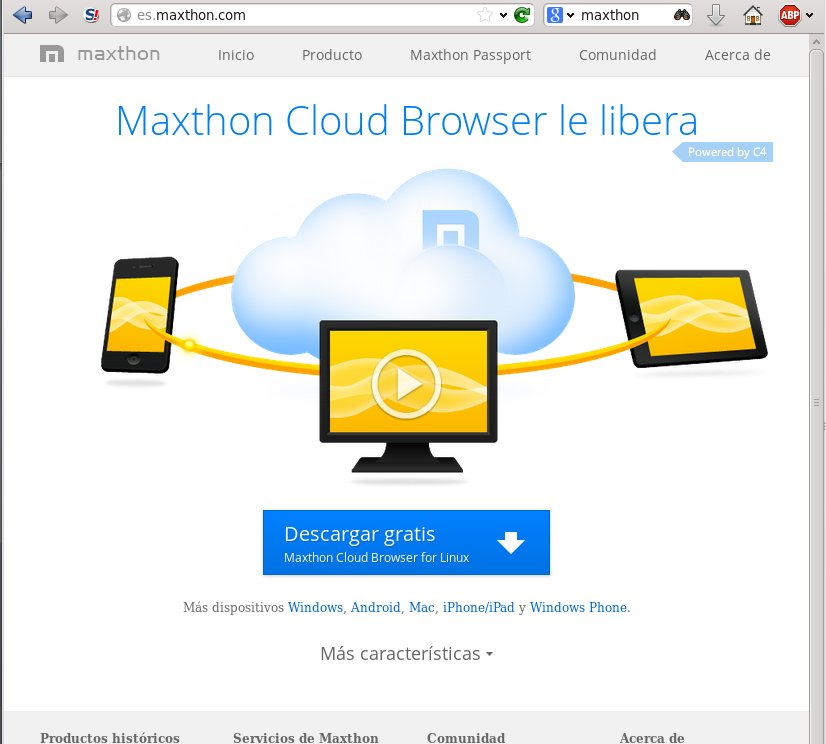Click Acerca de footer heading
The height and width of the screenshot is (744, 826).
tap(652, 737)
